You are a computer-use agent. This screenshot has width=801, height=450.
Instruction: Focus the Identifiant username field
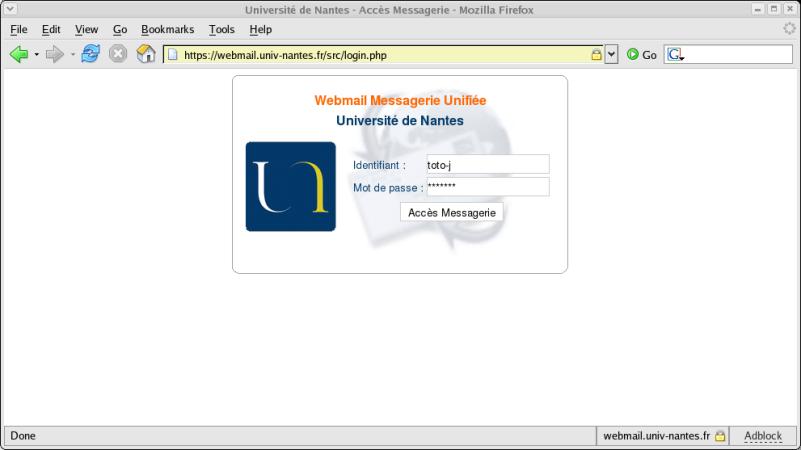(x=486, y=164)
